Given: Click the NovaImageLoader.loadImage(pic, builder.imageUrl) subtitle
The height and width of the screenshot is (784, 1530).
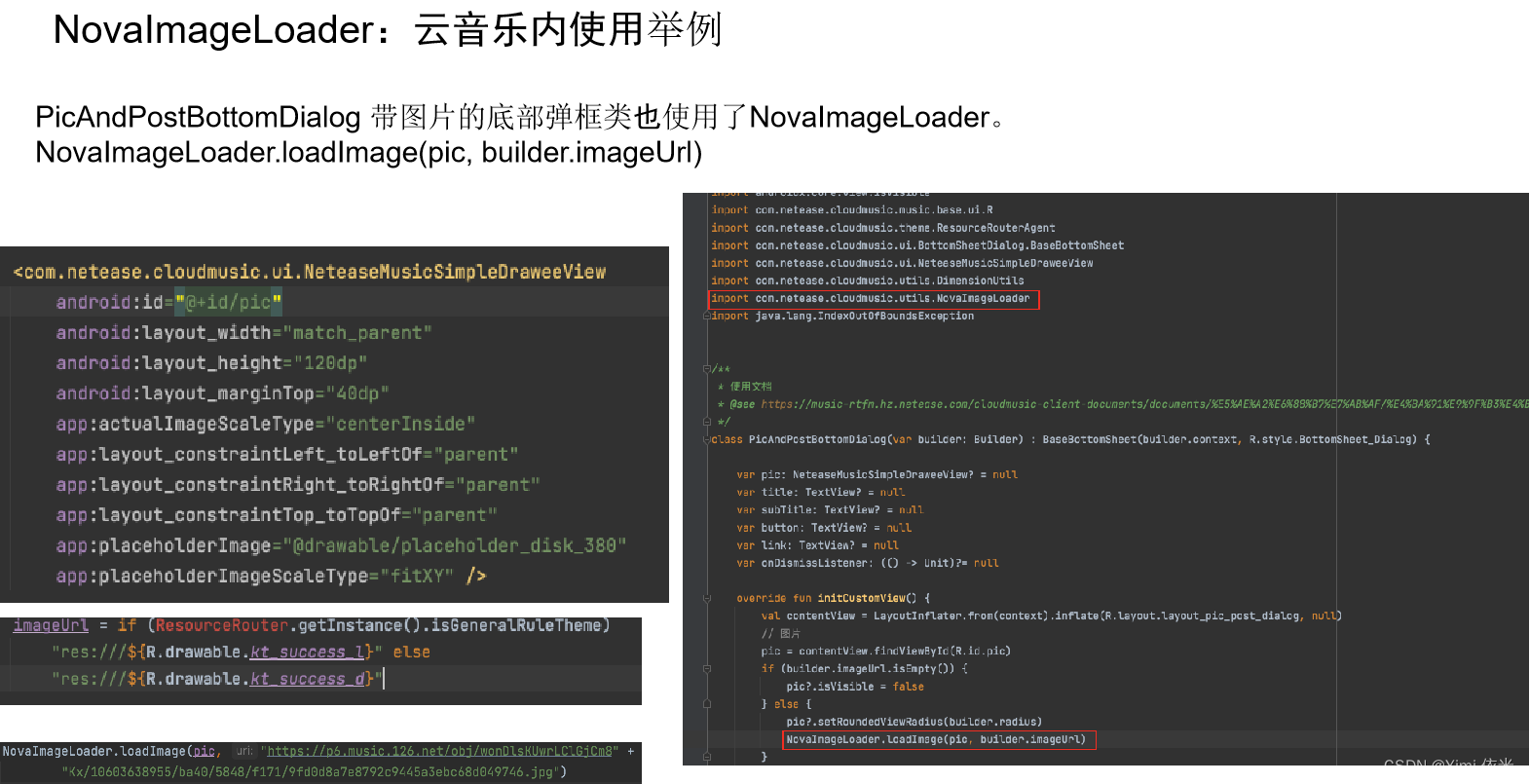Looking at the screenshot, I should click(369, 153).
